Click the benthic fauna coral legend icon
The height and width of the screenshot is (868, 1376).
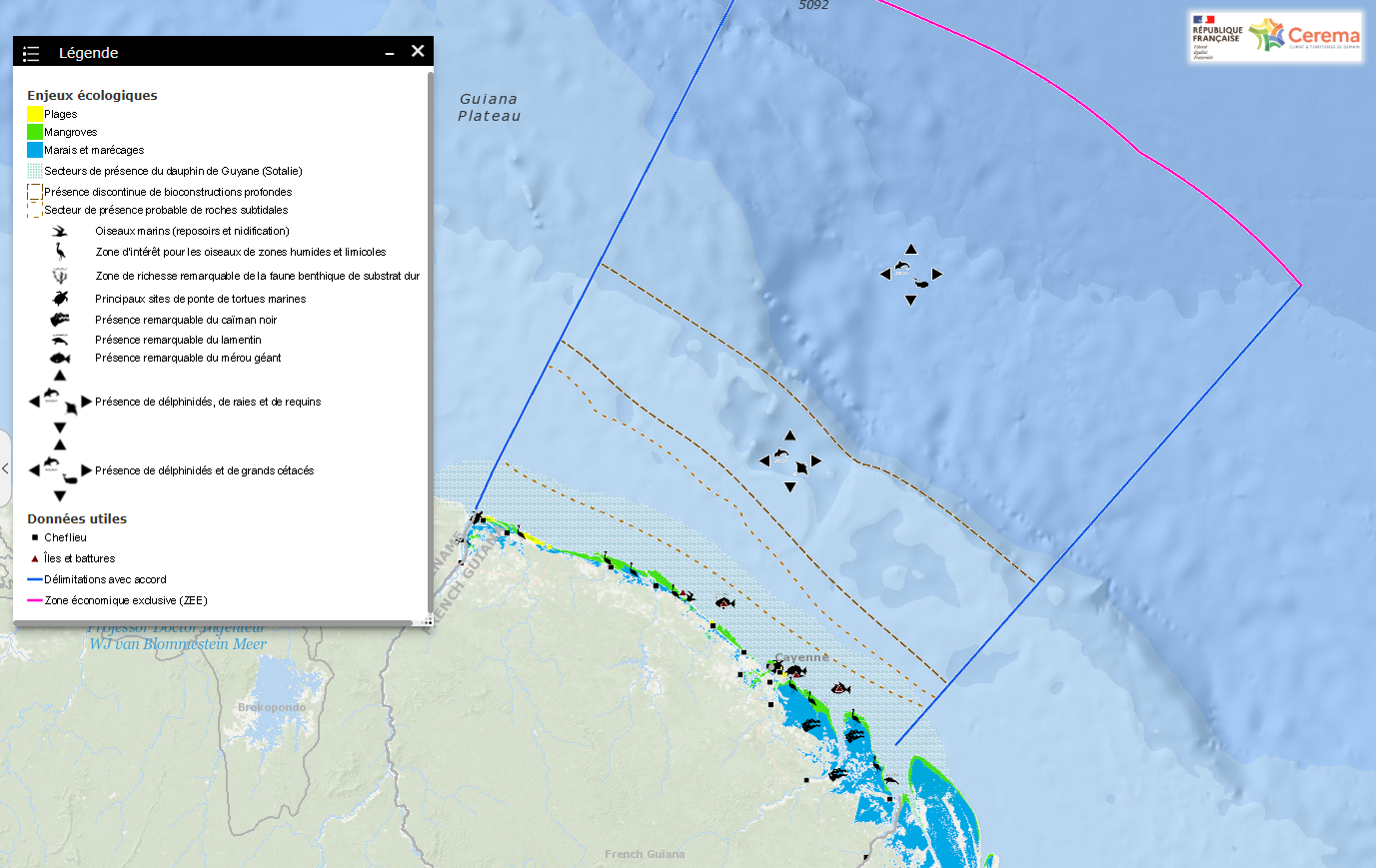pyautogui.click(x=60, y=276)
